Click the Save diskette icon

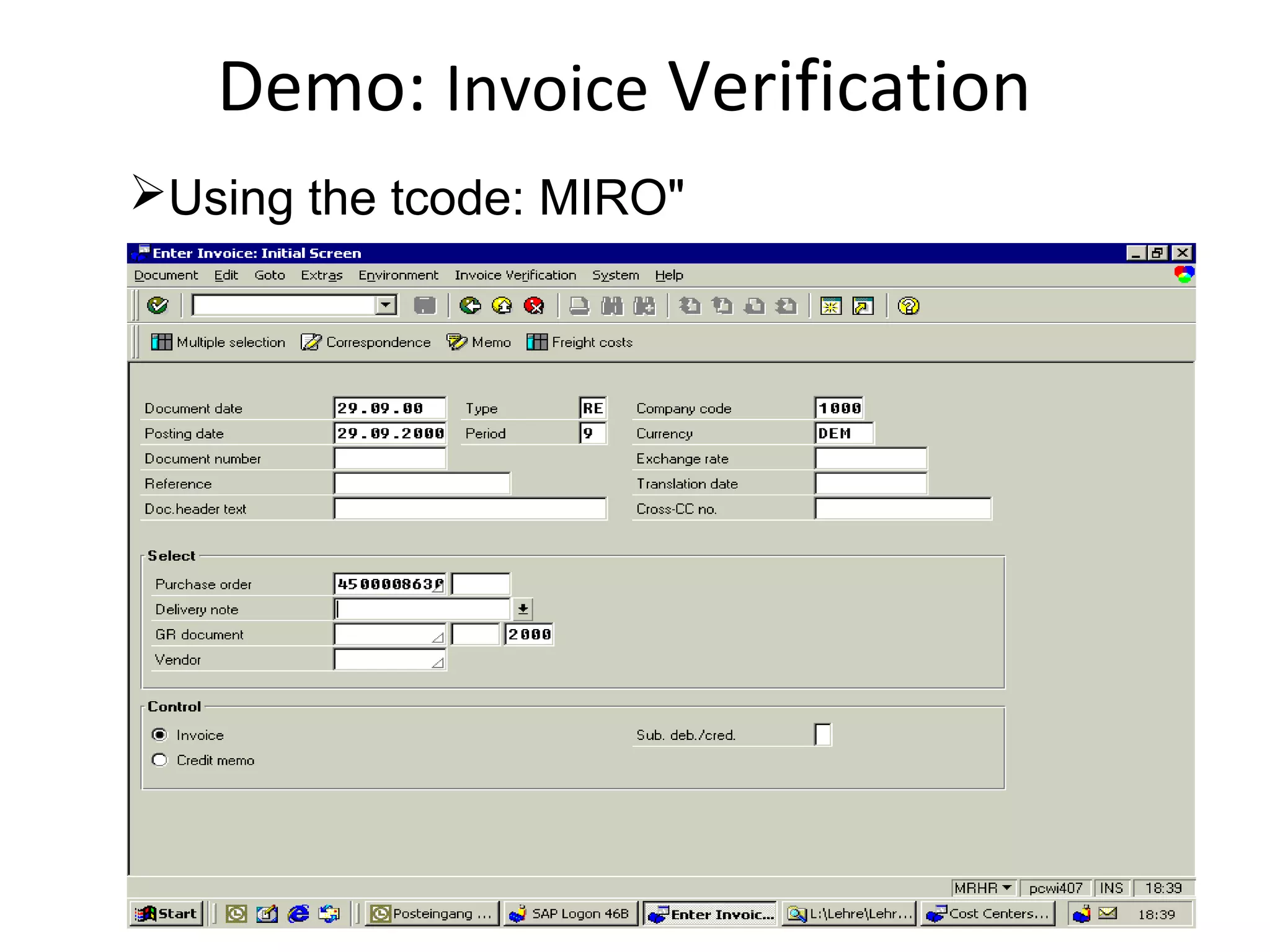tap(425, 306)
